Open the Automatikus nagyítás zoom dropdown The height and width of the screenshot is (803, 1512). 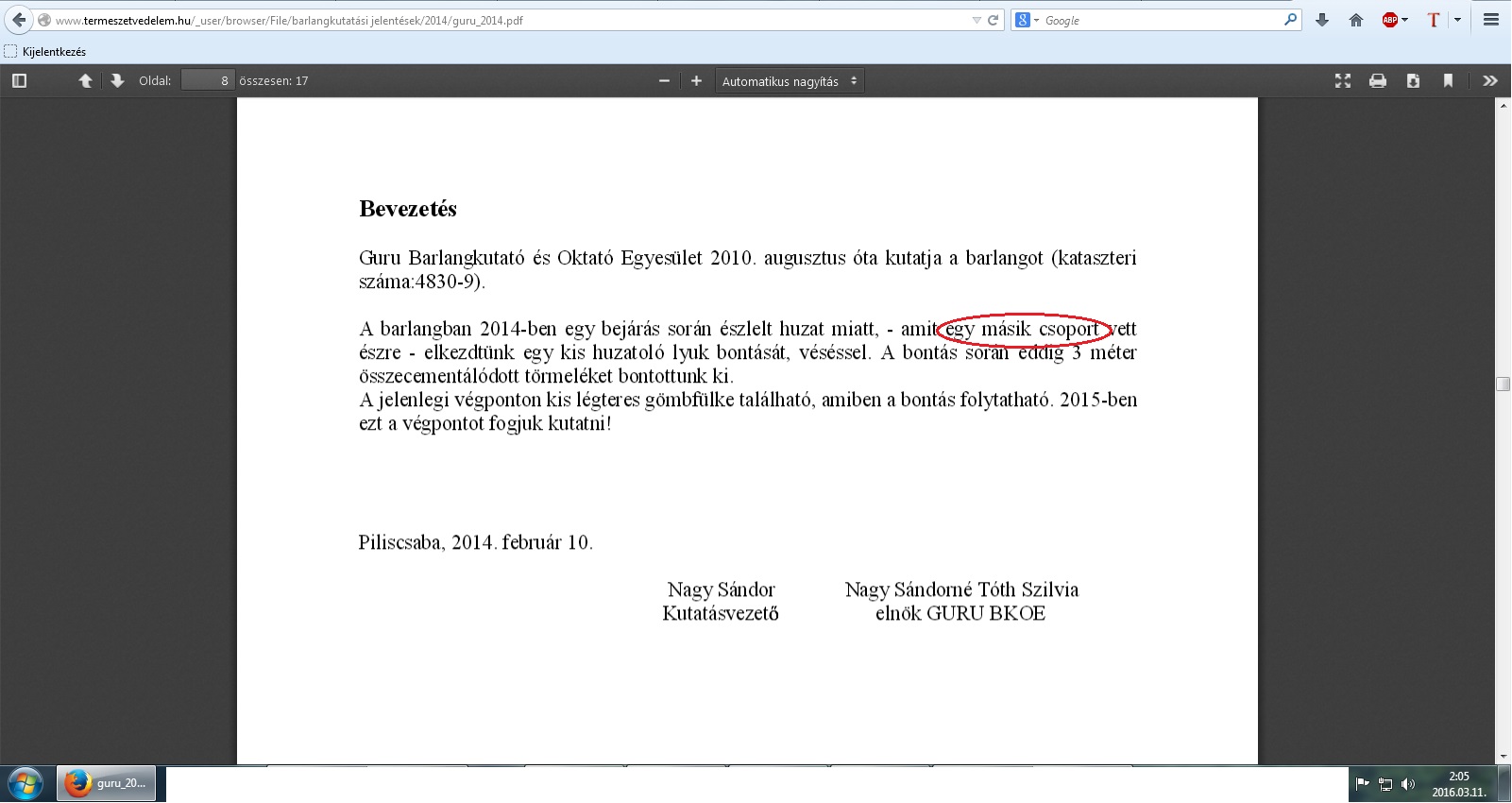pyautogui.click(x=790, y=81)
